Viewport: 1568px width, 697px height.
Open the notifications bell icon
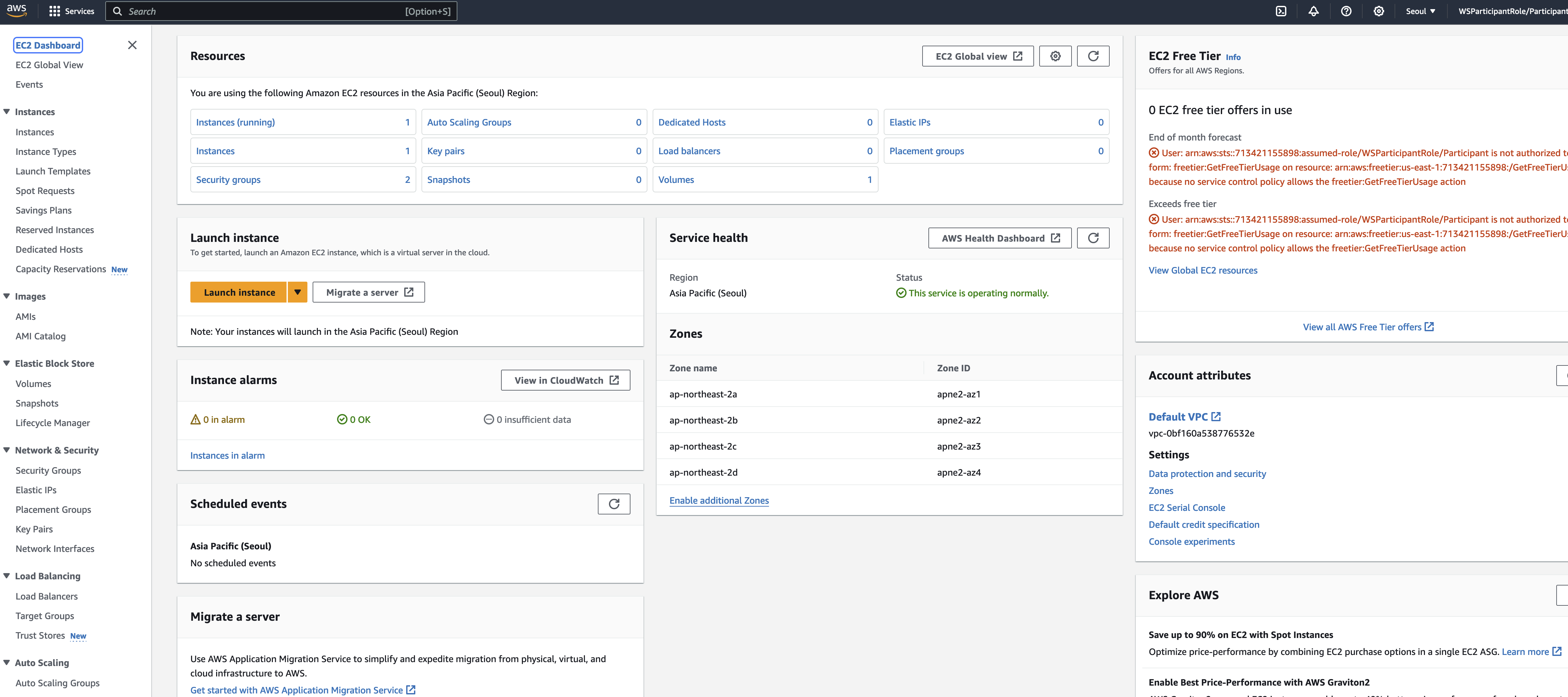[1313, 11]
